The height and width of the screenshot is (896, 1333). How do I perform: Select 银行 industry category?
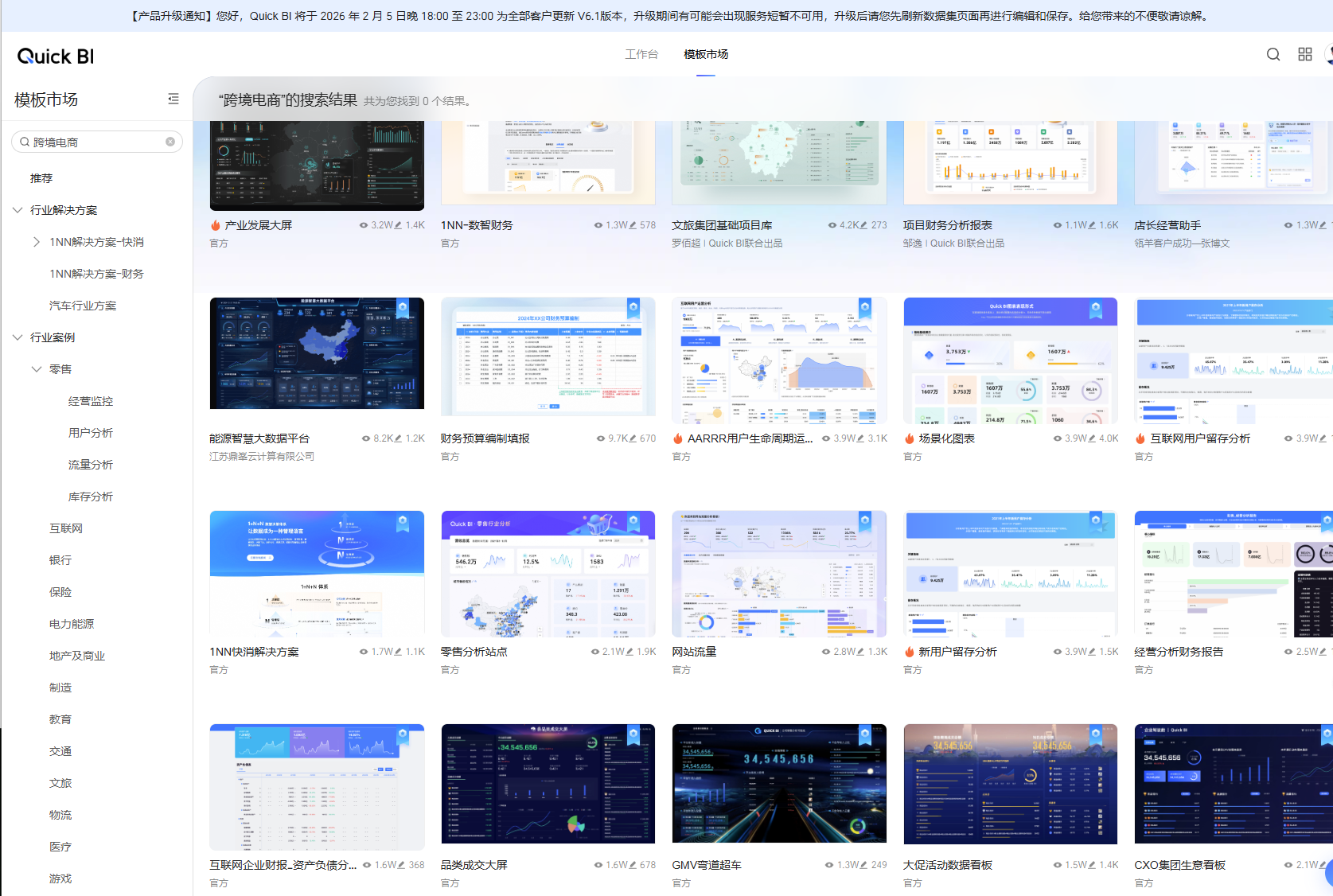60,560
